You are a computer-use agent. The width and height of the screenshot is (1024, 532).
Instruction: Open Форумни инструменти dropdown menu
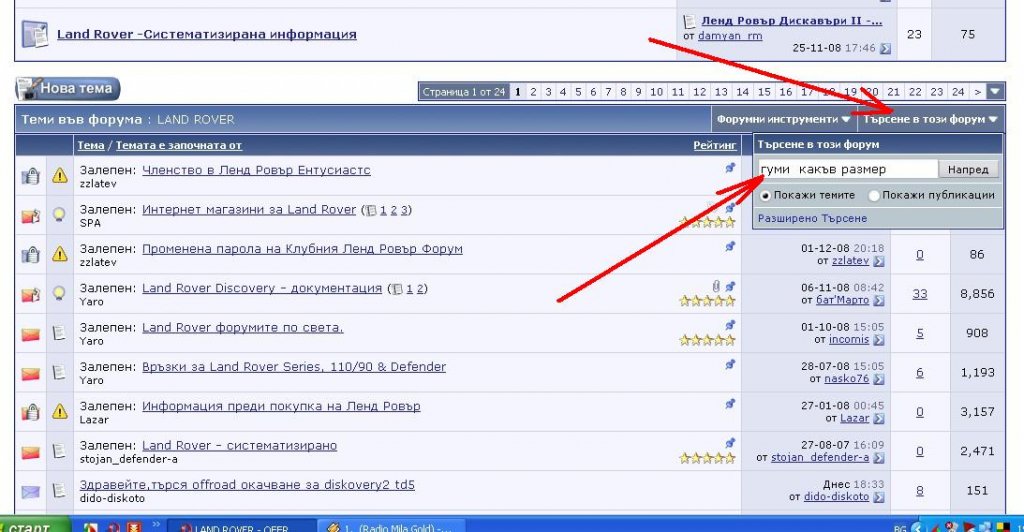[x=783, y=119]
